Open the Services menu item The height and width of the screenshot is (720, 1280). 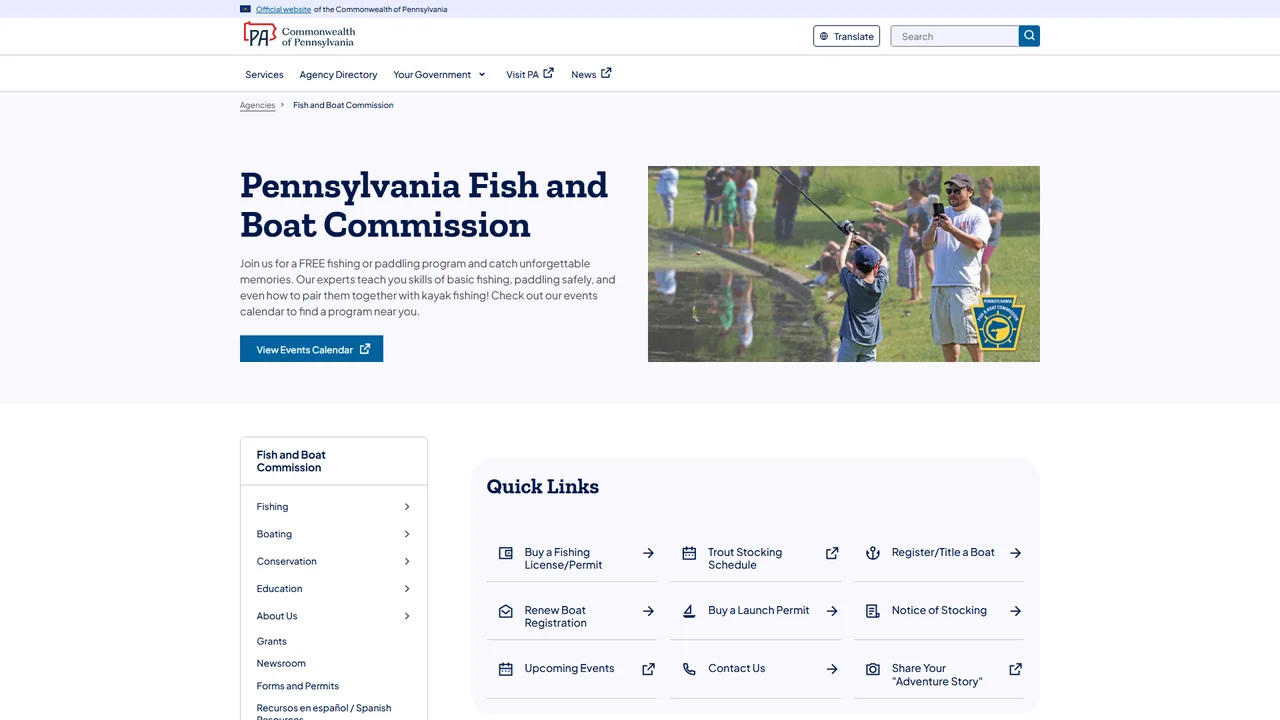[264, 75]
